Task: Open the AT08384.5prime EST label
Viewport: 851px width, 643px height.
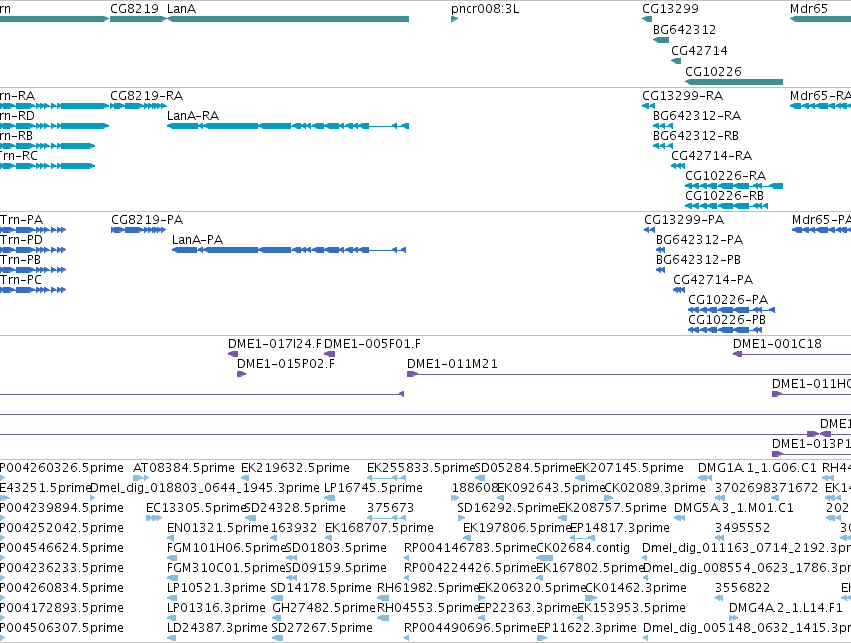Action: (x=183, y=468)
